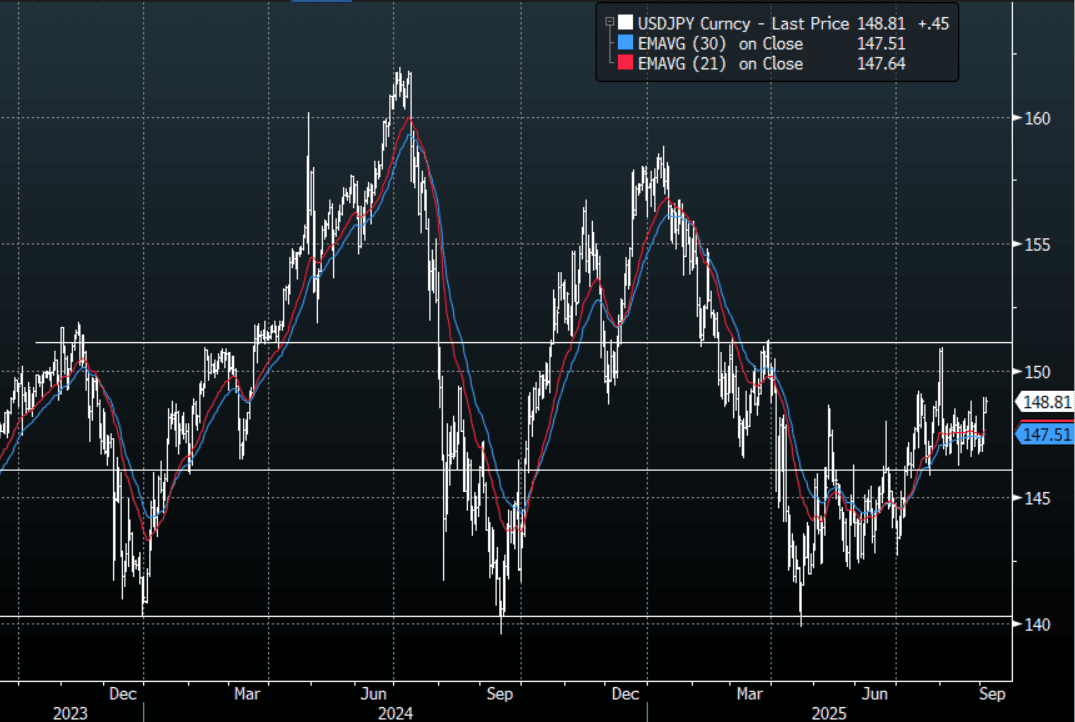1075x722 pixels.
Task: Click the 140 y-axis price label
Action: tap(1037, 625)
